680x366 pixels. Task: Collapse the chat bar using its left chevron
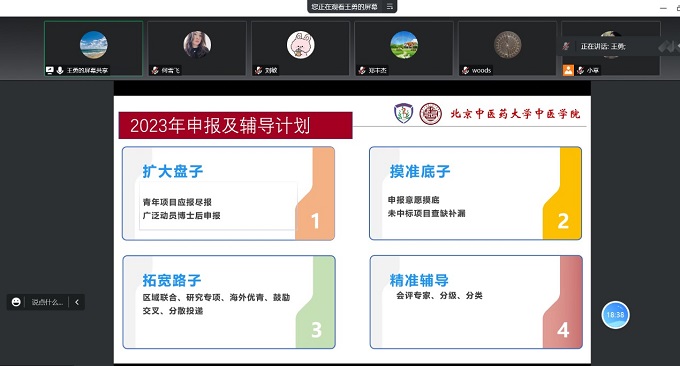[x=77, y=302]
